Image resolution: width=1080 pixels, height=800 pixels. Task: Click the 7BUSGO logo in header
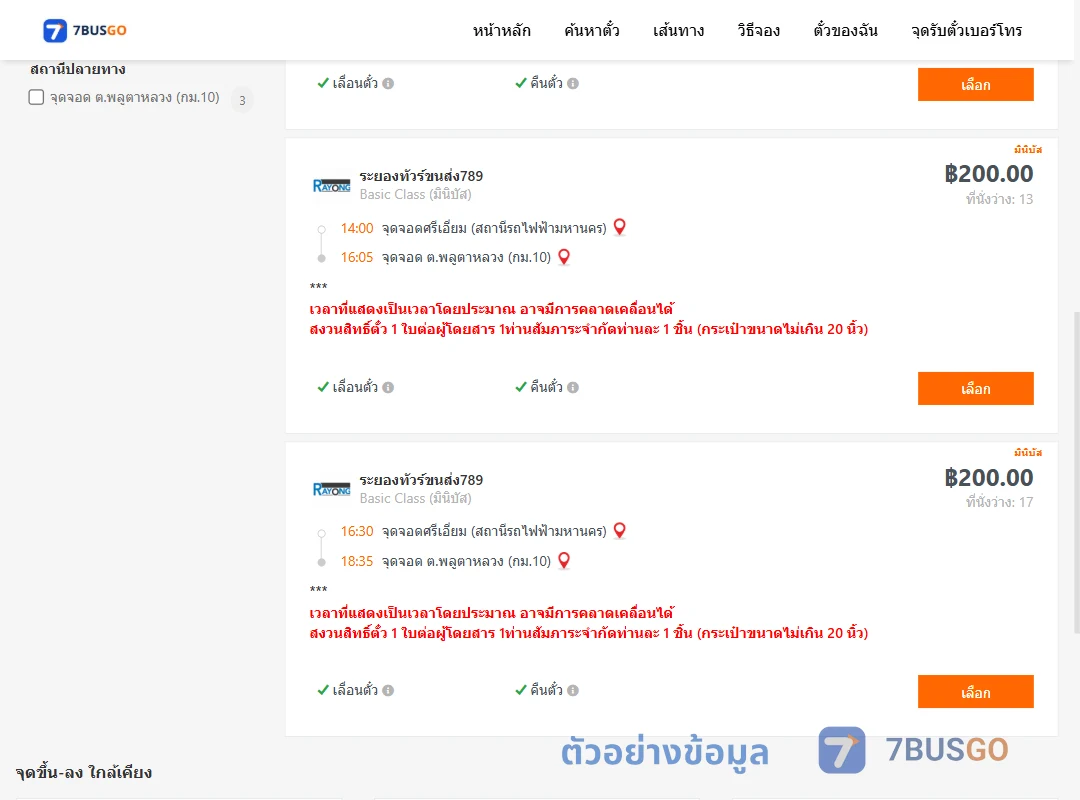(85, 30)
